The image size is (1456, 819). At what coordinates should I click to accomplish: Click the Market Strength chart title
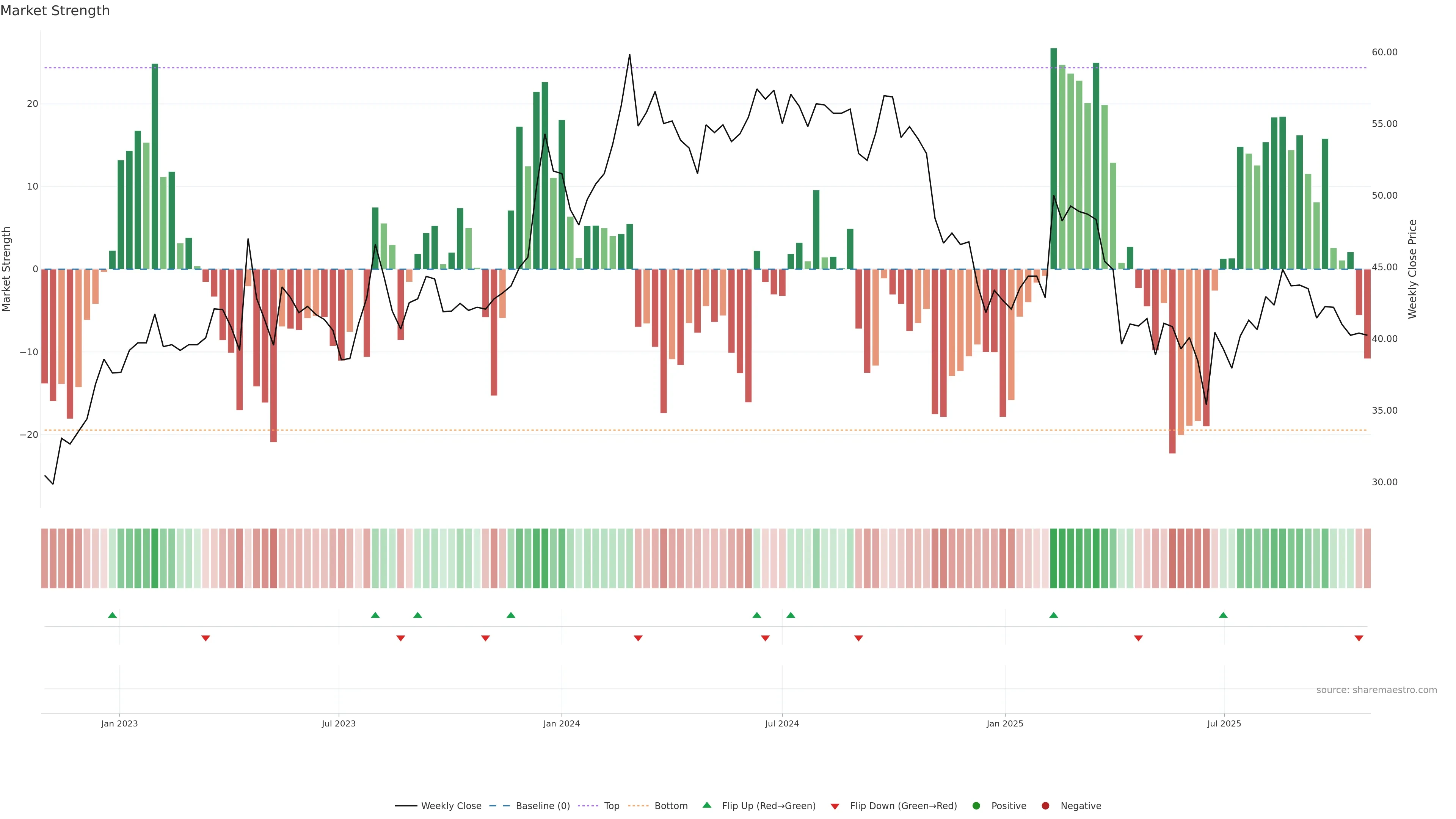pyautogui.click(x=55, y=11)
